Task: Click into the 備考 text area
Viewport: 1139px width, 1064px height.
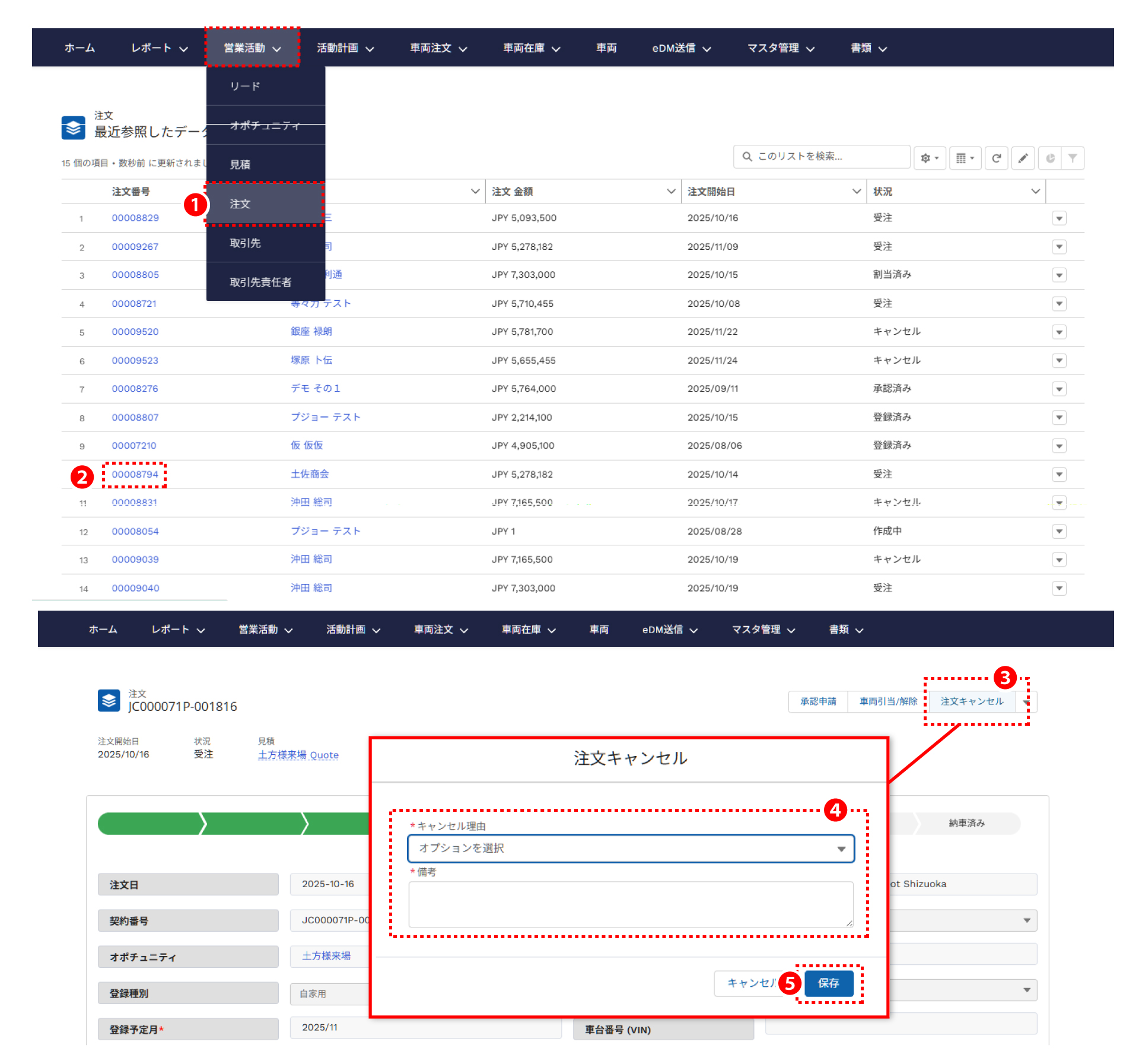Action: (631, 904)
